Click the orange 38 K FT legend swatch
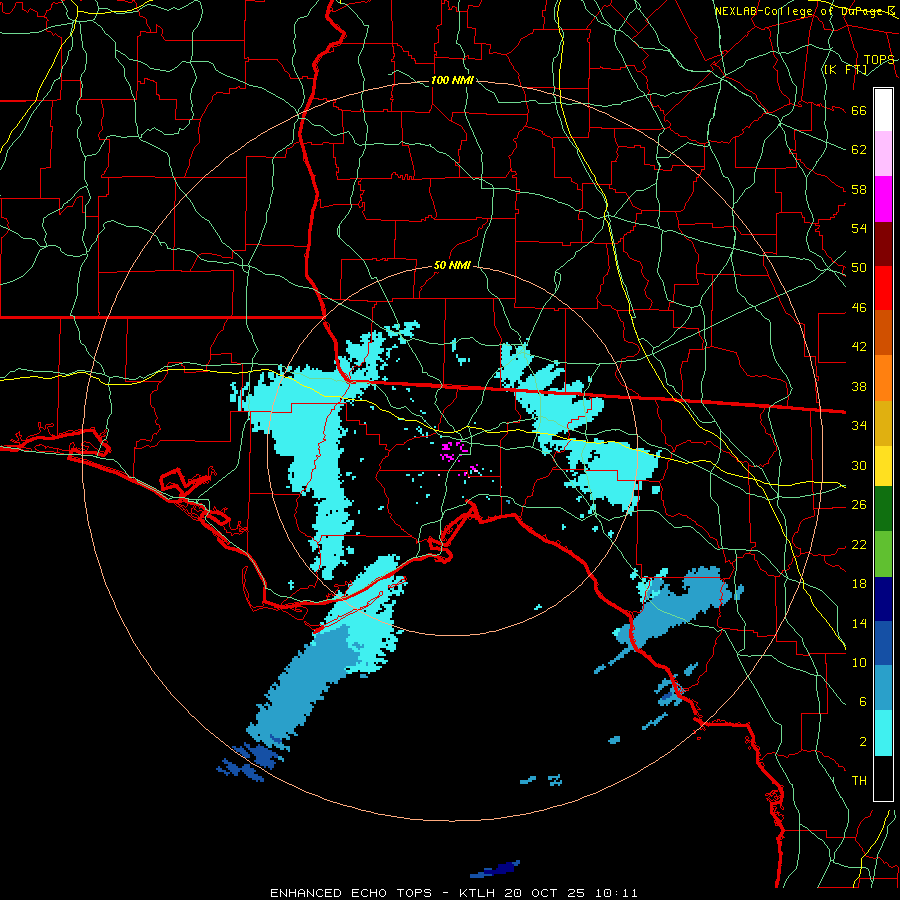Screen dimensions: 900x900 [883, 377]
